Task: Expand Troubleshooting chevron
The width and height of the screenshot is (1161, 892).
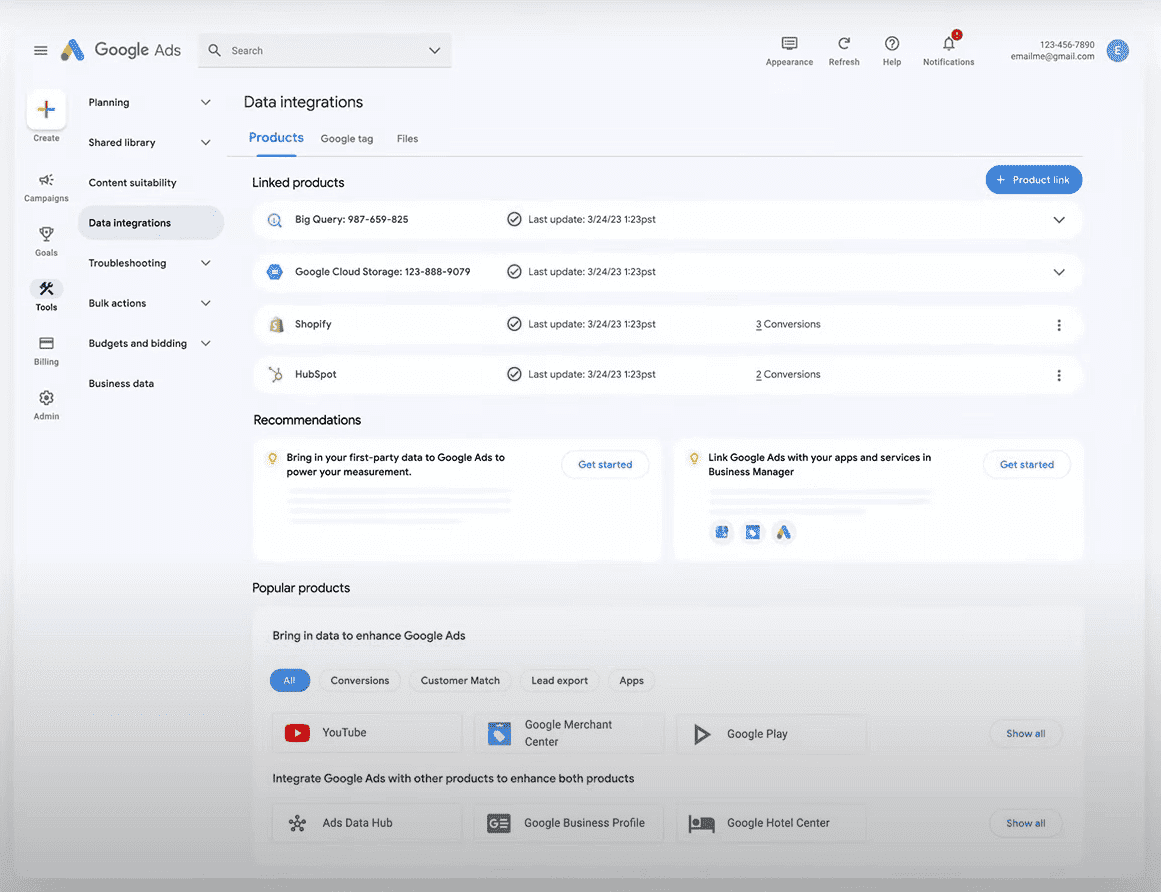Action: pyautogui.click(x=206, y=263)
